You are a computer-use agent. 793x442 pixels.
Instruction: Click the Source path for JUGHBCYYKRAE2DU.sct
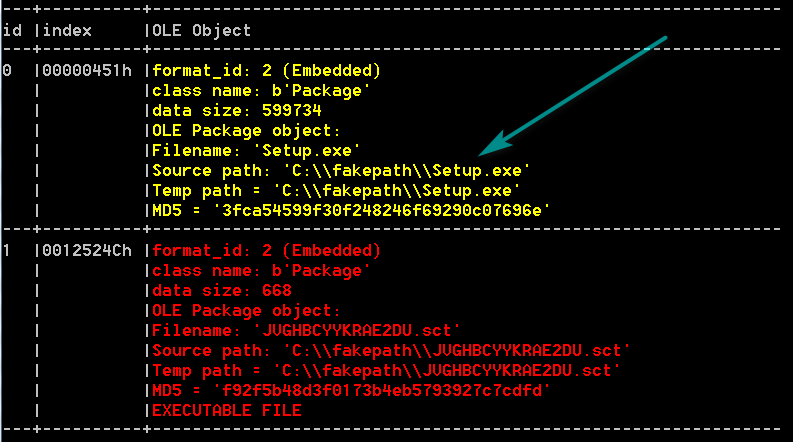click(x=389, y=350)
